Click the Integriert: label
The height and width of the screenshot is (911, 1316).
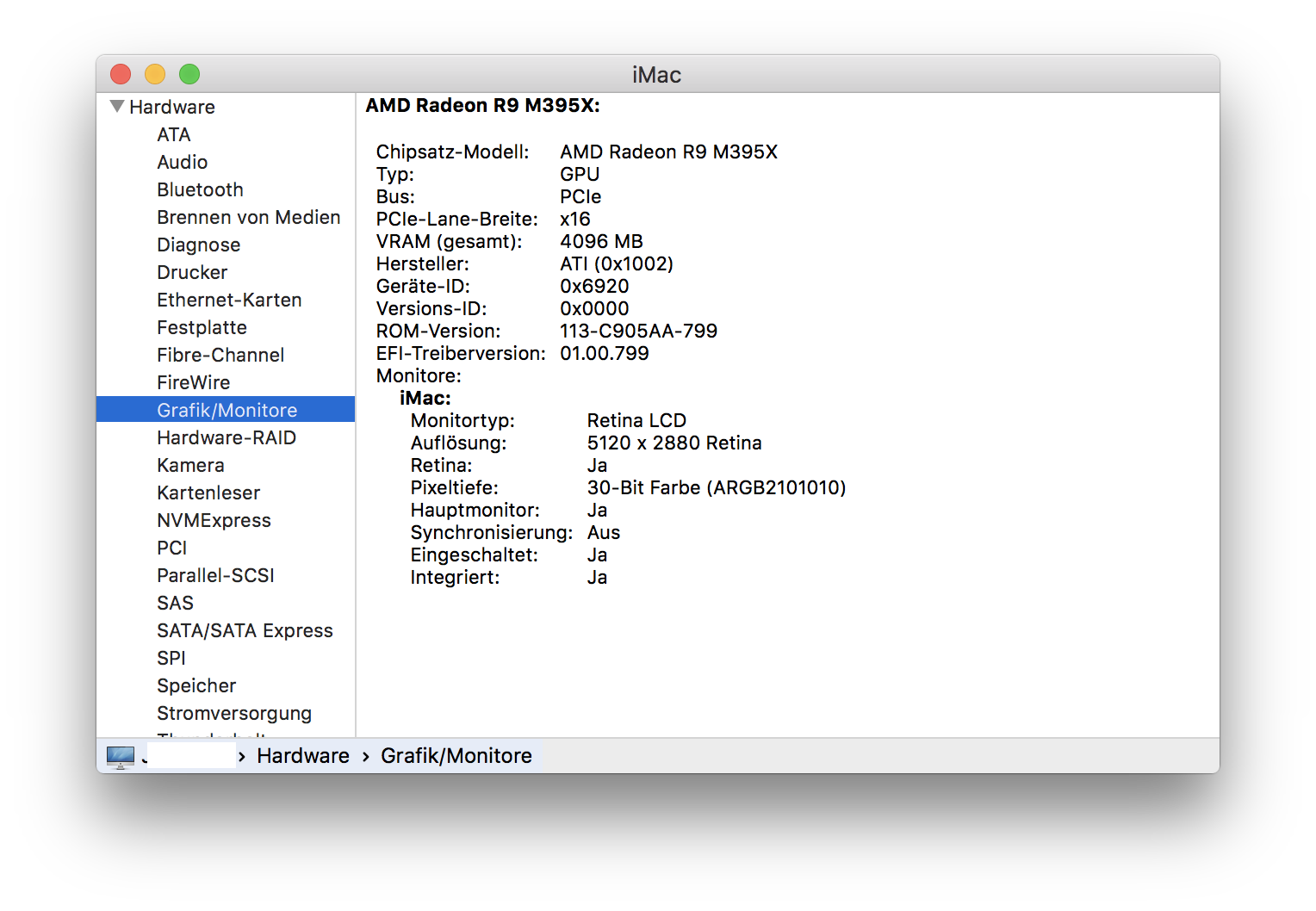pyautogui.click(x=455, y=577)
